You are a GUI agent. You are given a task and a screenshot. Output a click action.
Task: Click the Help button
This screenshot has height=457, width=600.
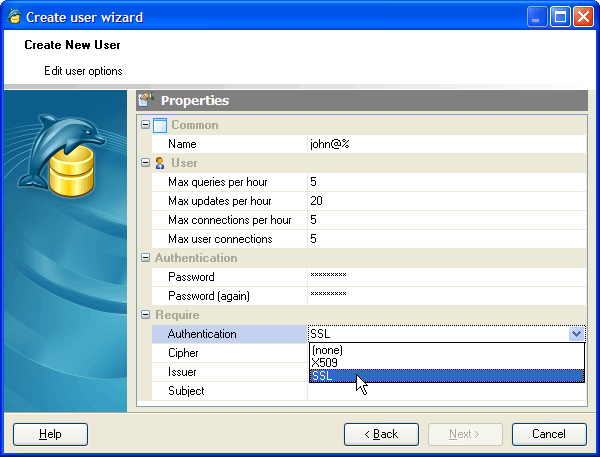coord(51,434)
